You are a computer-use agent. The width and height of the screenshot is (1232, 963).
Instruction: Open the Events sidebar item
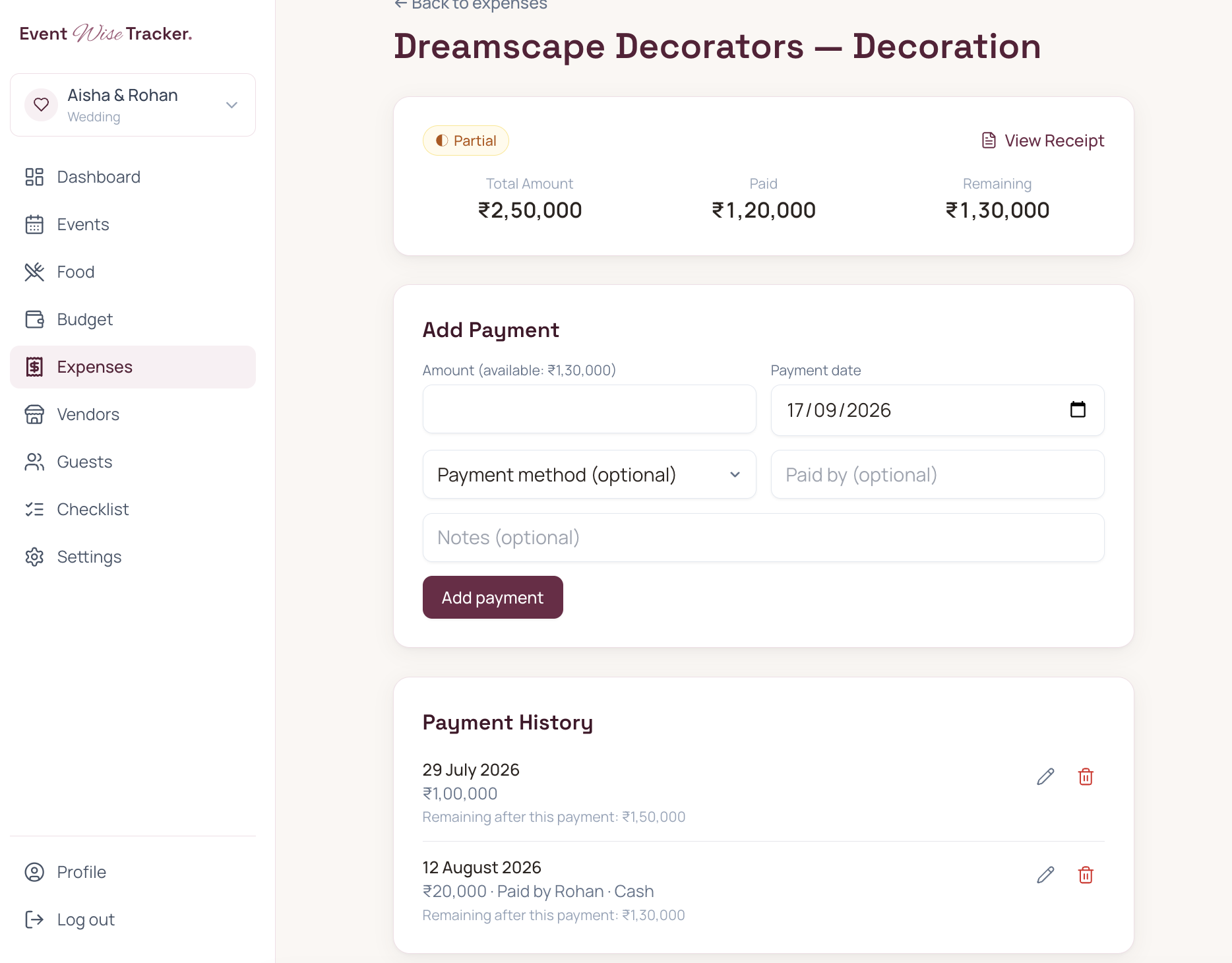(133, 224)
